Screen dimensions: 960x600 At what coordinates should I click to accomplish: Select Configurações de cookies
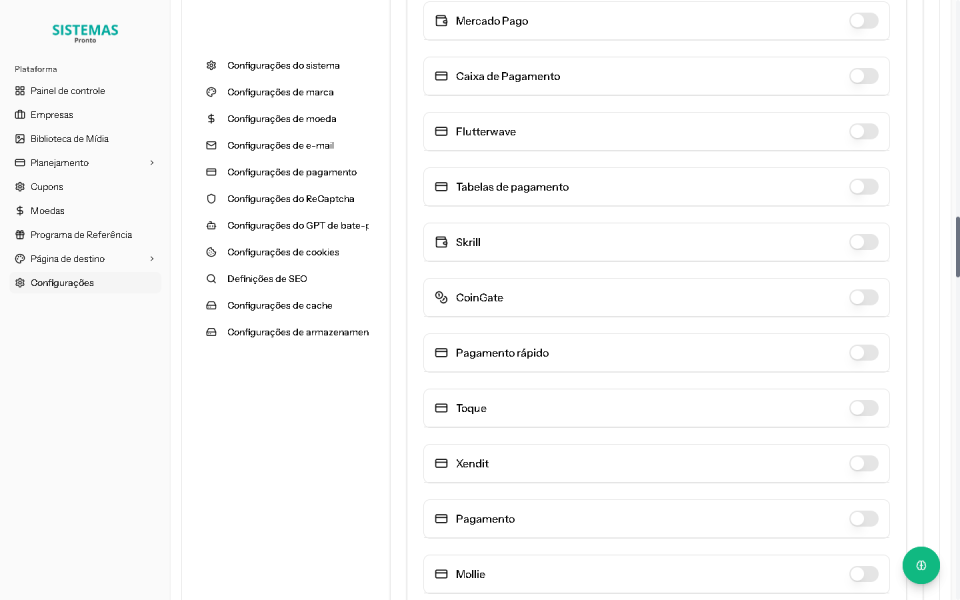point(282,252)
